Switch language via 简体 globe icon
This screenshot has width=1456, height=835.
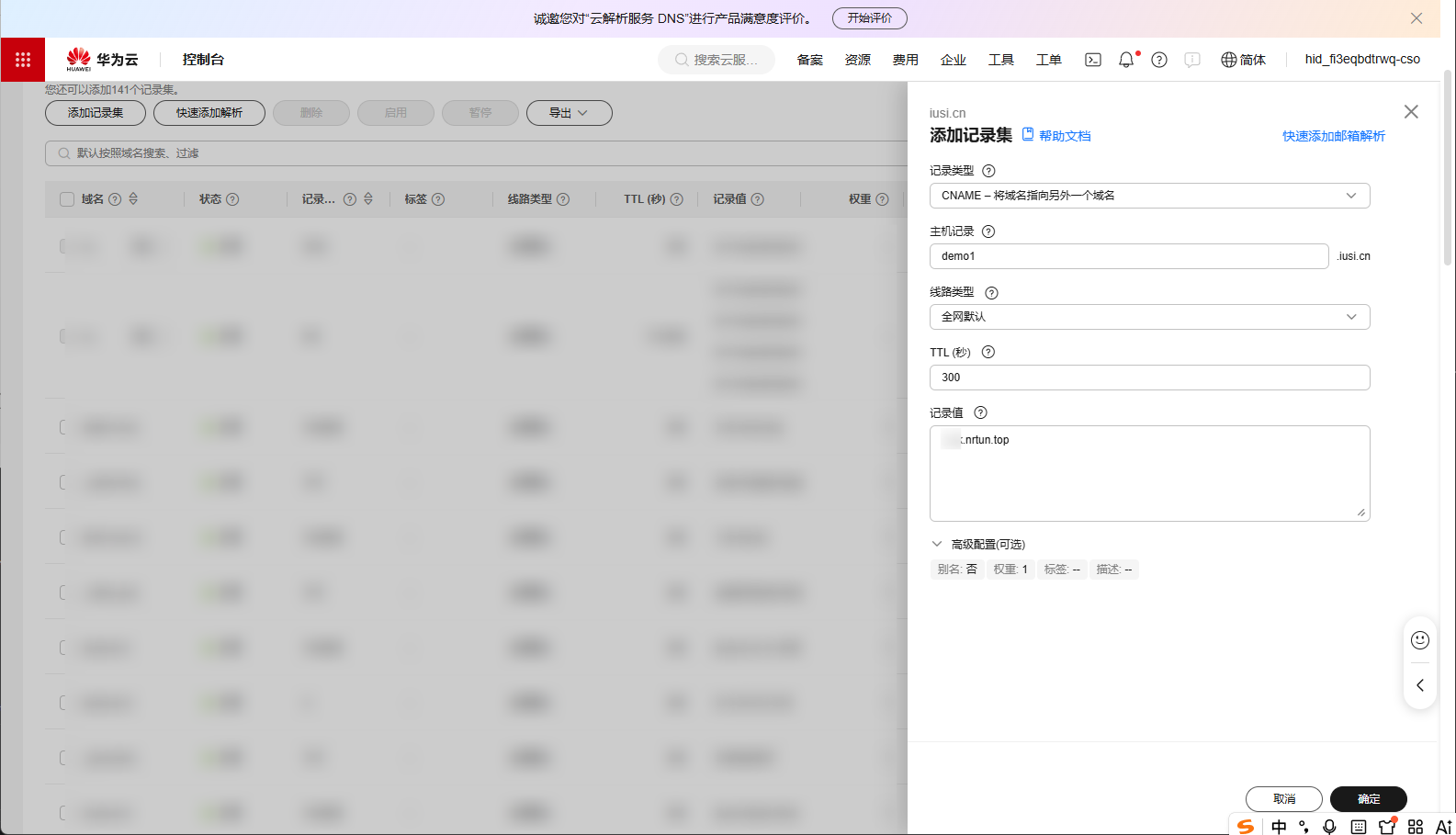click(1243, 60)
